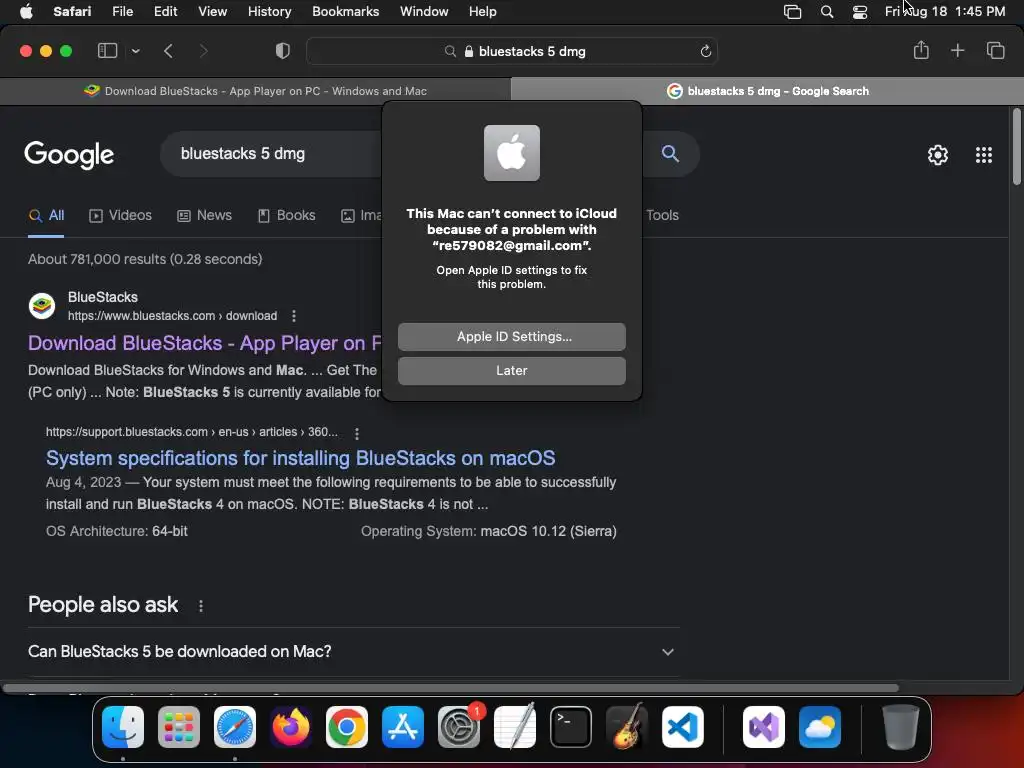Open the Window menu
The width and height of the screenshot is (1024, 768).
tap(424, 11)
